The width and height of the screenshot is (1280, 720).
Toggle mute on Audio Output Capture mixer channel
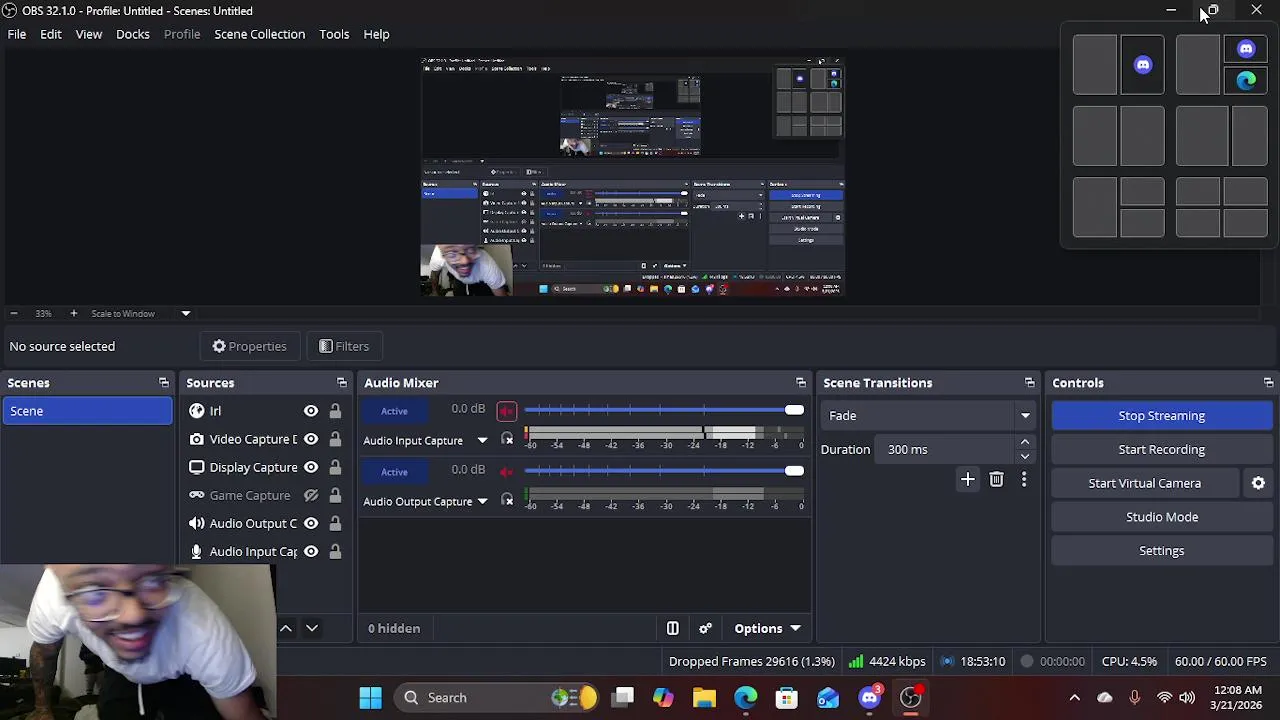(x=507, y=471)
